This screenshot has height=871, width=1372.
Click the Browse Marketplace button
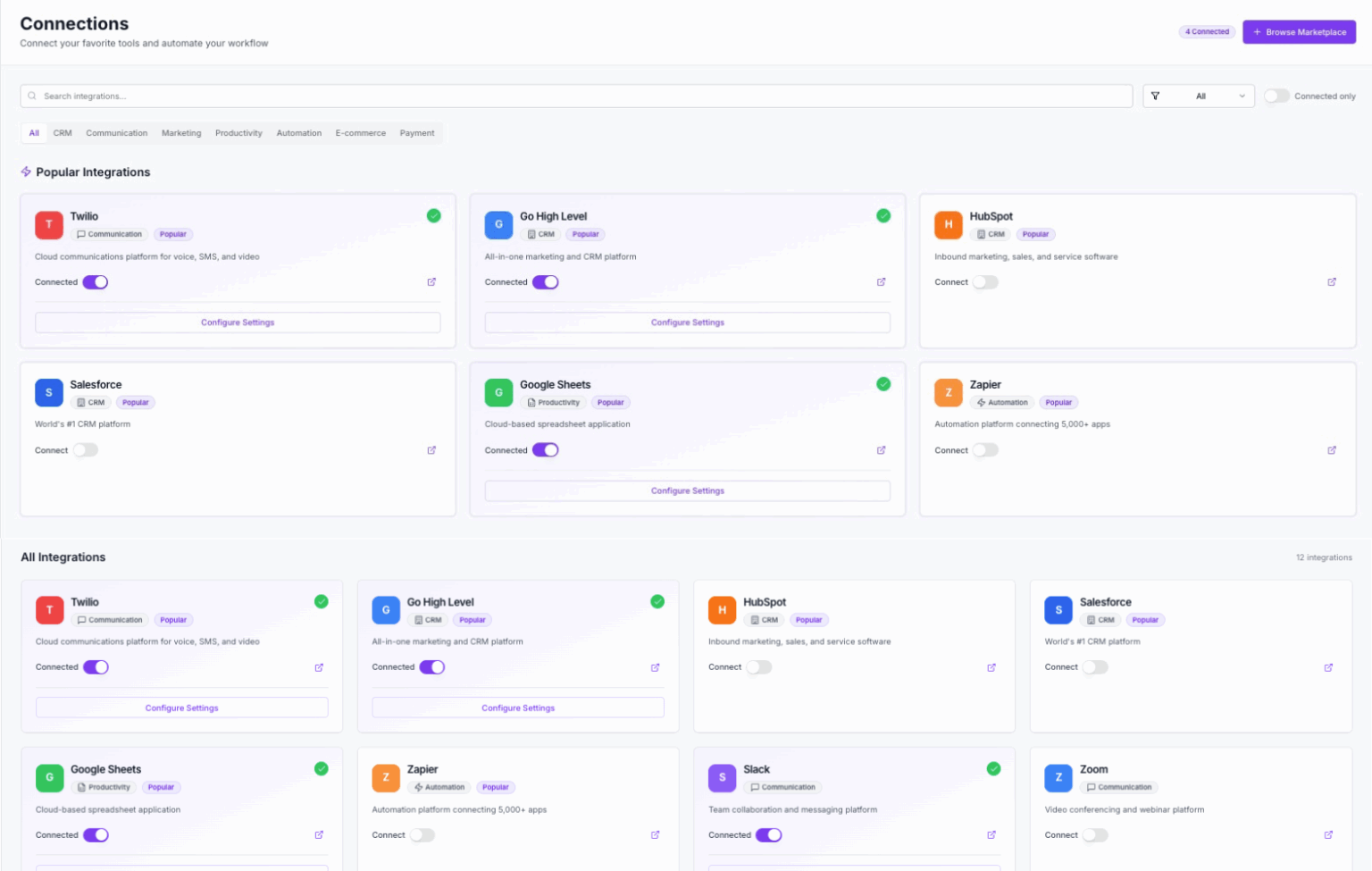(x=1299, y=32)
